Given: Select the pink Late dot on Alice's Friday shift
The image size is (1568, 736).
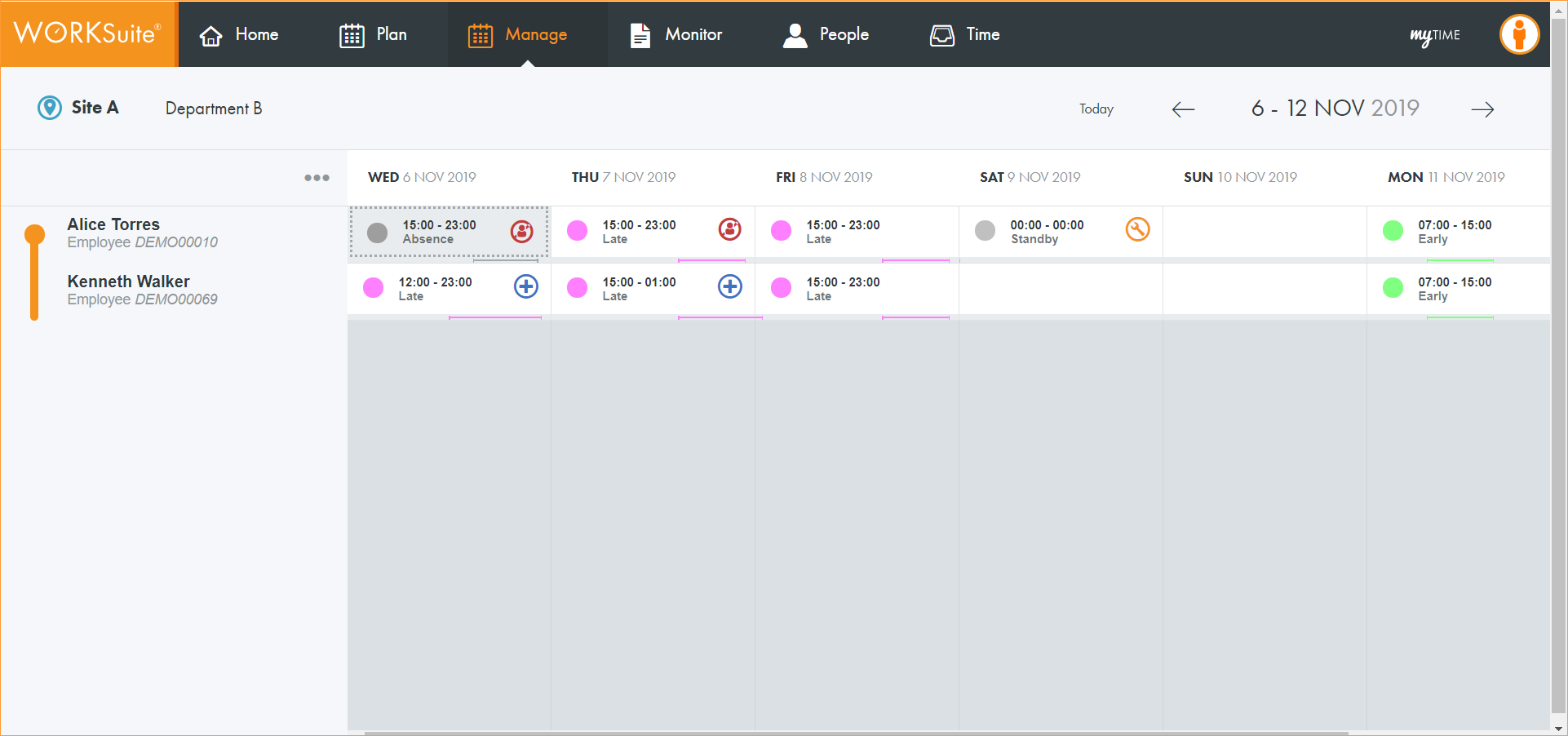Looking at the screenshot, I should tap(781, 231).
